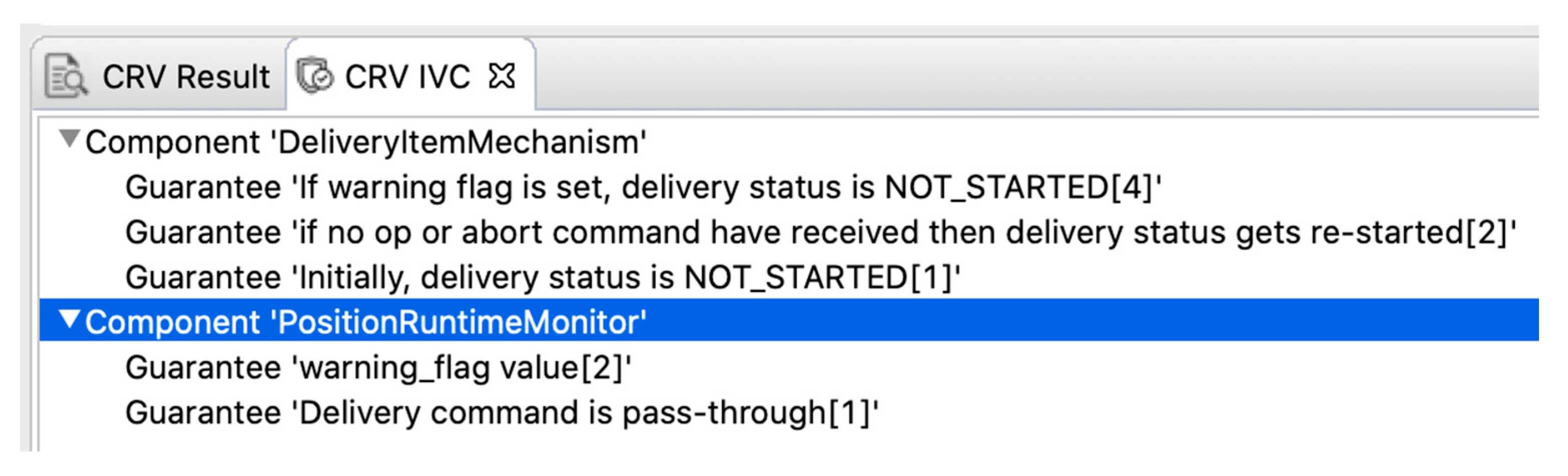Select the warning flag NOT_STARTED[4] guarantee

[x=643, y=188]
